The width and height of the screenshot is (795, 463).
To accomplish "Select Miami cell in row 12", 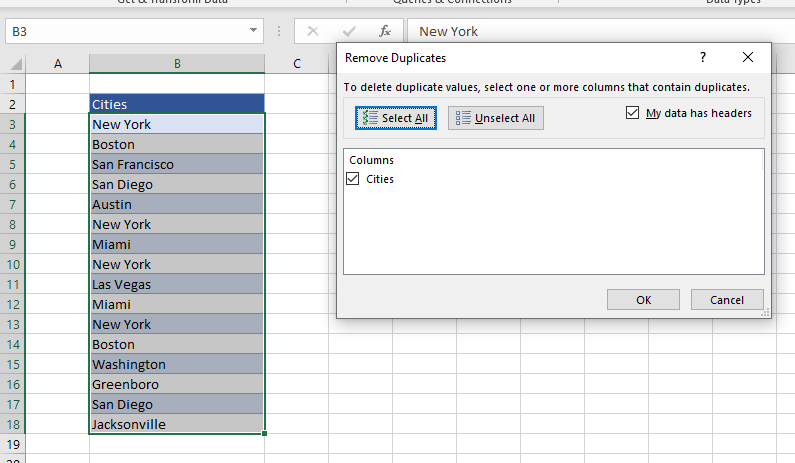I will coord(177,304).
